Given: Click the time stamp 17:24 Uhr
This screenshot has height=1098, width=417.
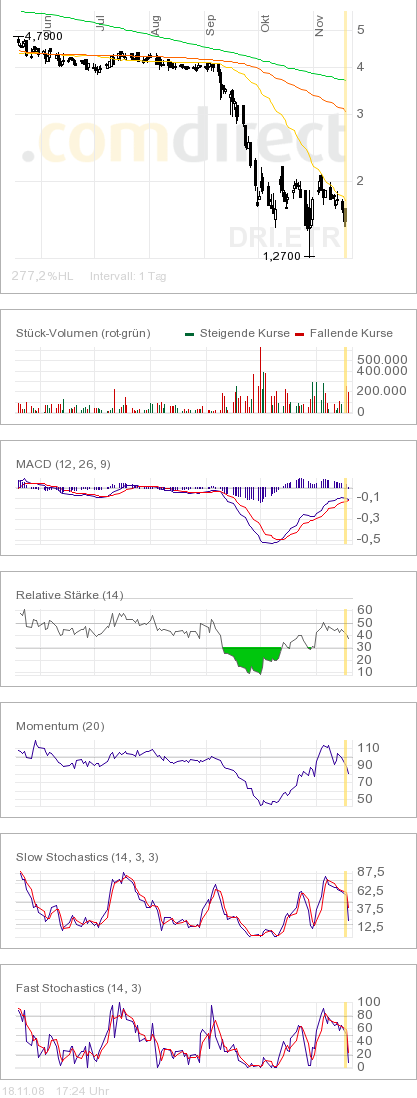Looking at the screenshot, I should [x=82, y=1091].
